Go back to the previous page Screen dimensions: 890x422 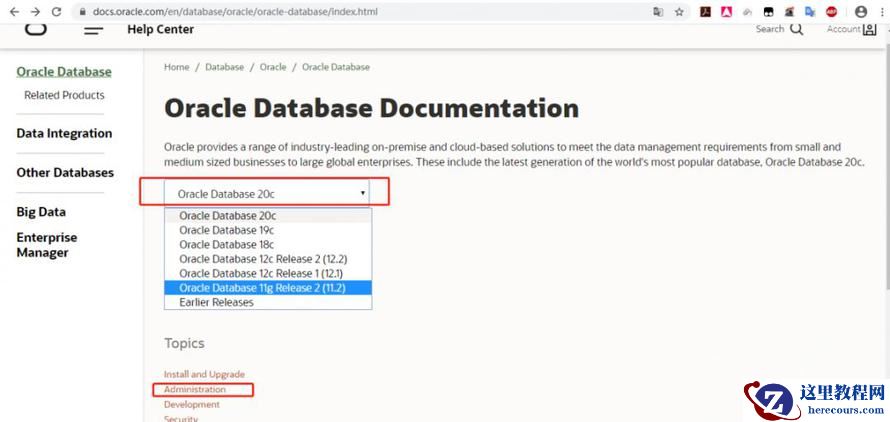click(14, 11)
